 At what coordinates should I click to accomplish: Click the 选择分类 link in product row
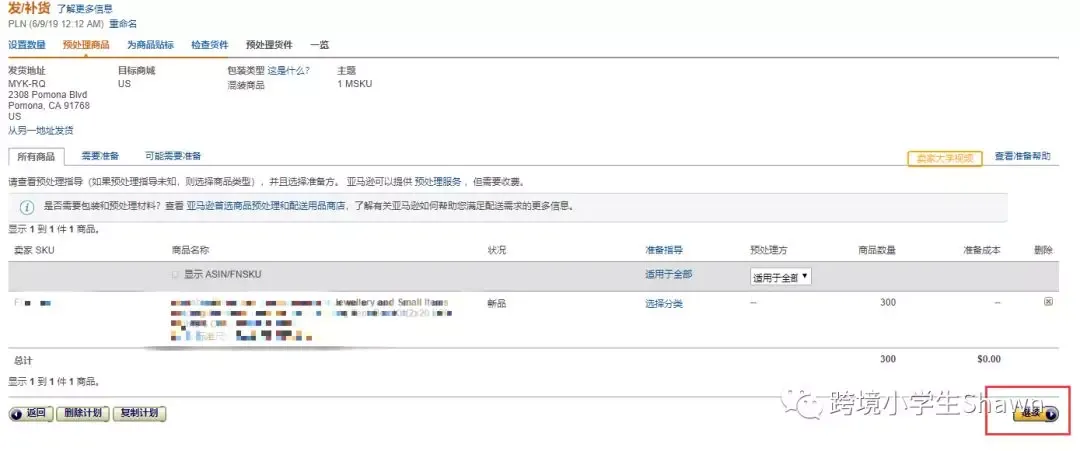pyautogui.click(x=664, y=303)
